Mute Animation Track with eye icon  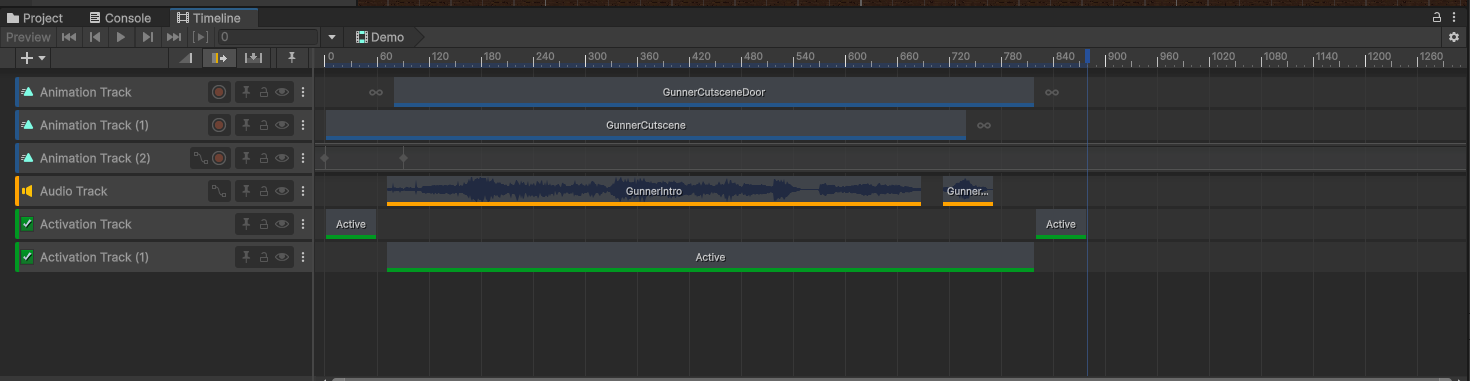[x=282, y=92]
